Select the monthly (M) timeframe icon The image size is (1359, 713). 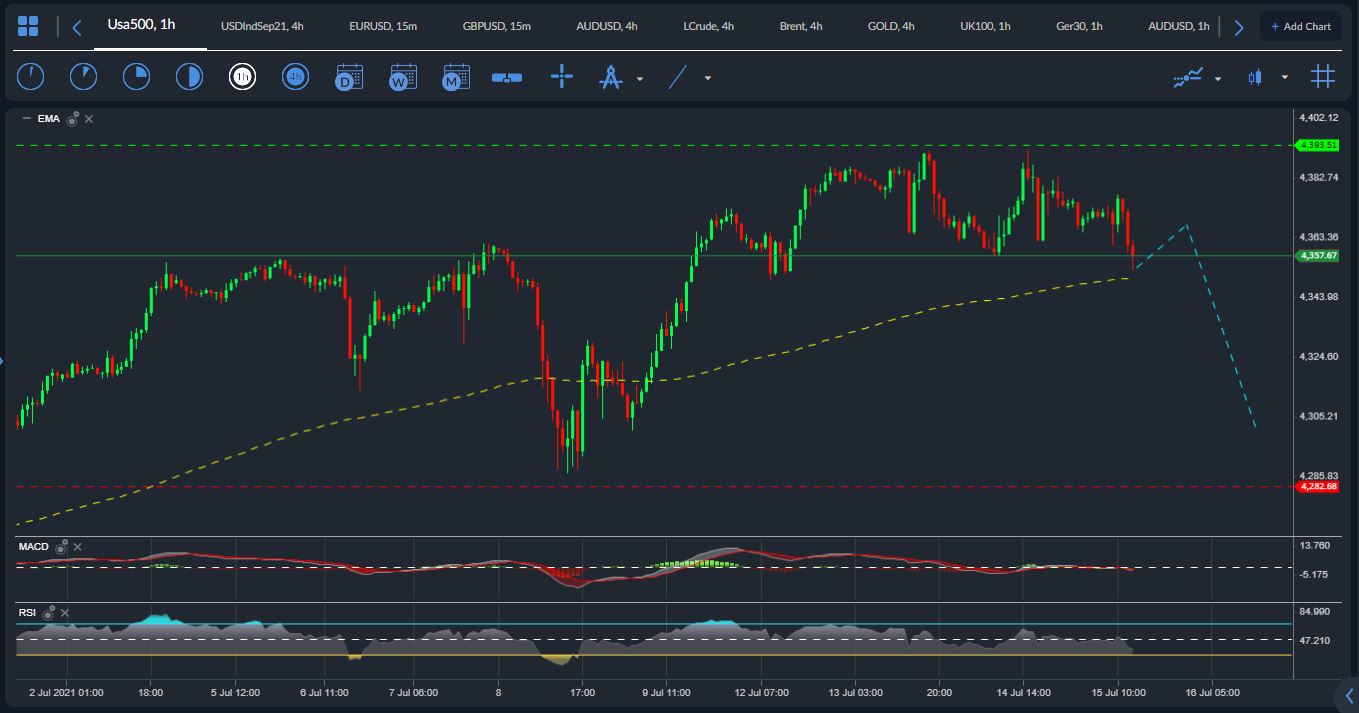456,77
